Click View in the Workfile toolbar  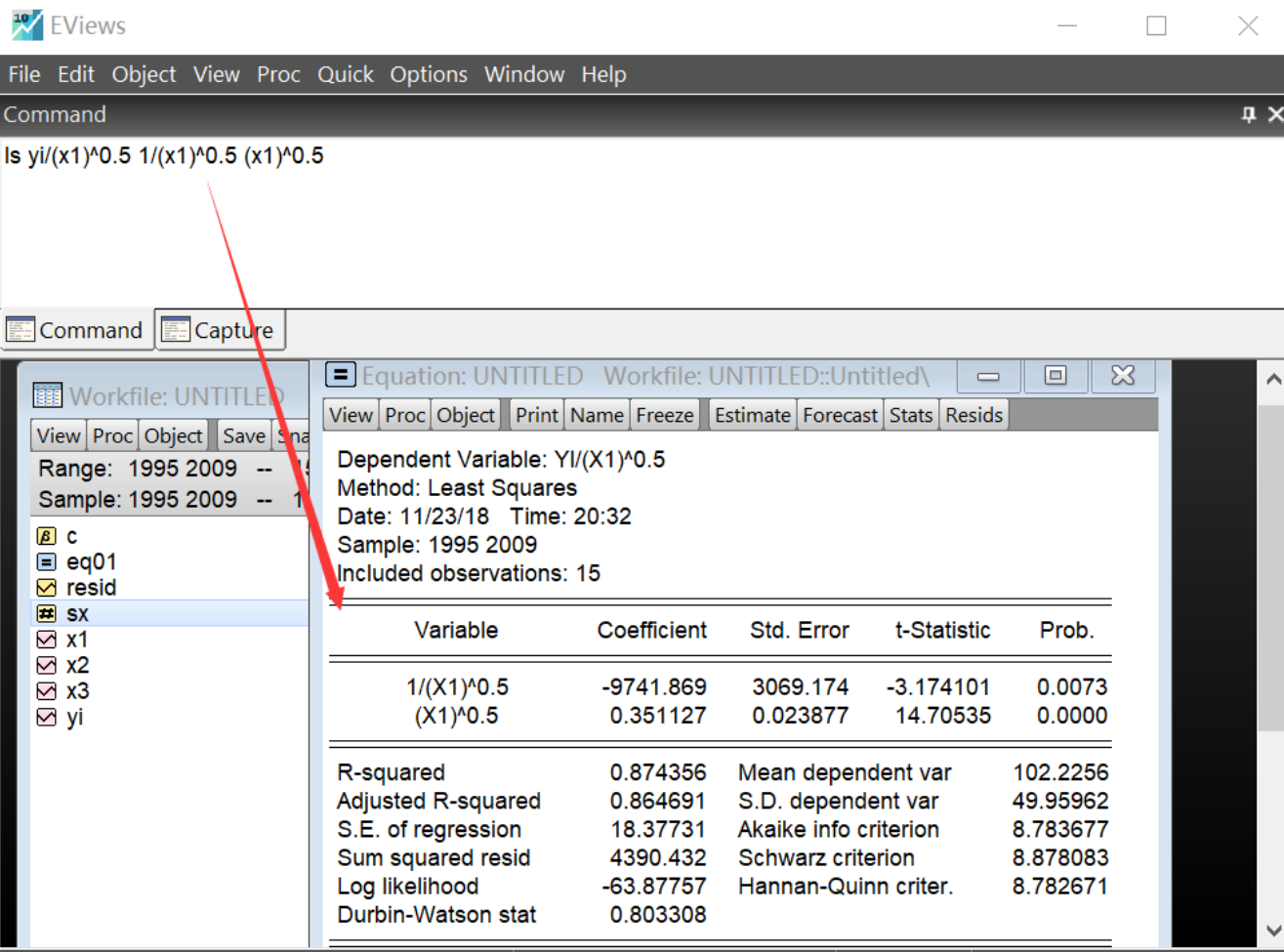[59, 436]
